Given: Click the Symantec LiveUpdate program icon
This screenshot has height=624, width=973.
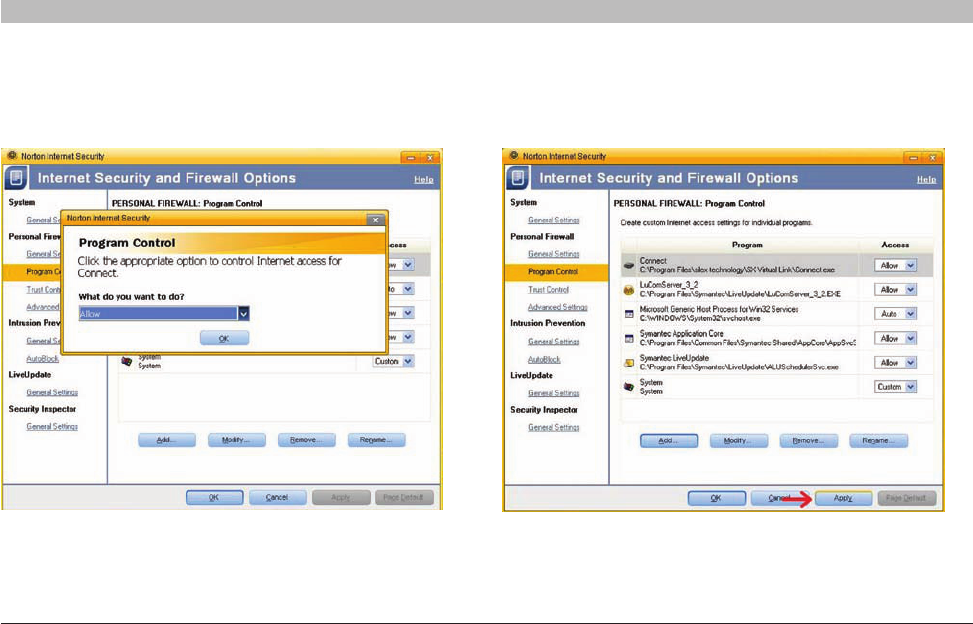Looking at the screenshot, I should pos(629,362).
